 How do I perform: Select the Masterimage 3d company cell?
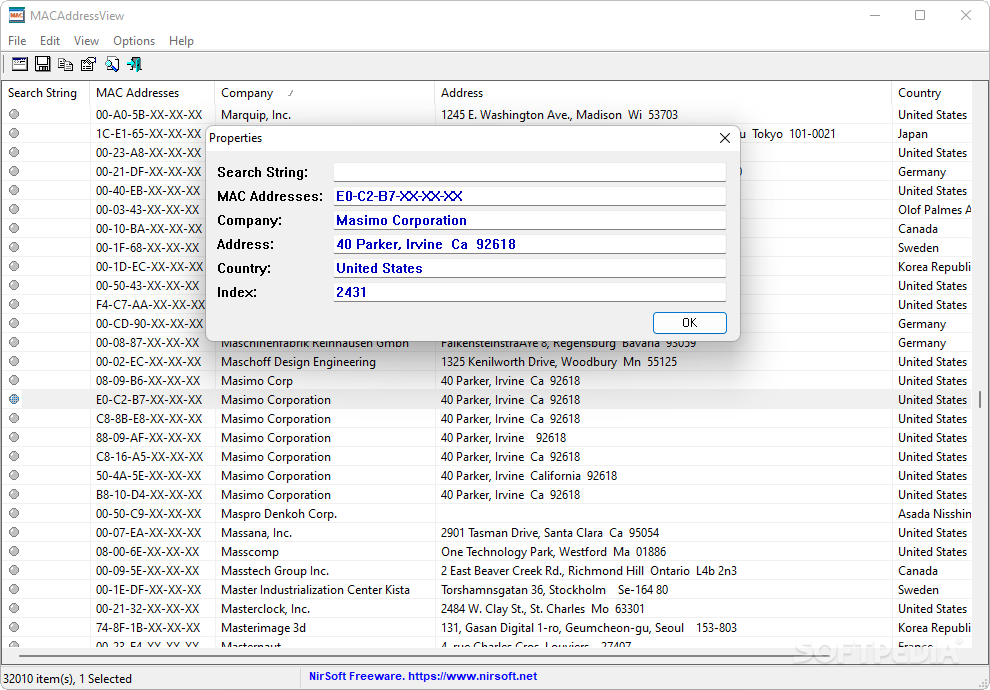(263, 628)
